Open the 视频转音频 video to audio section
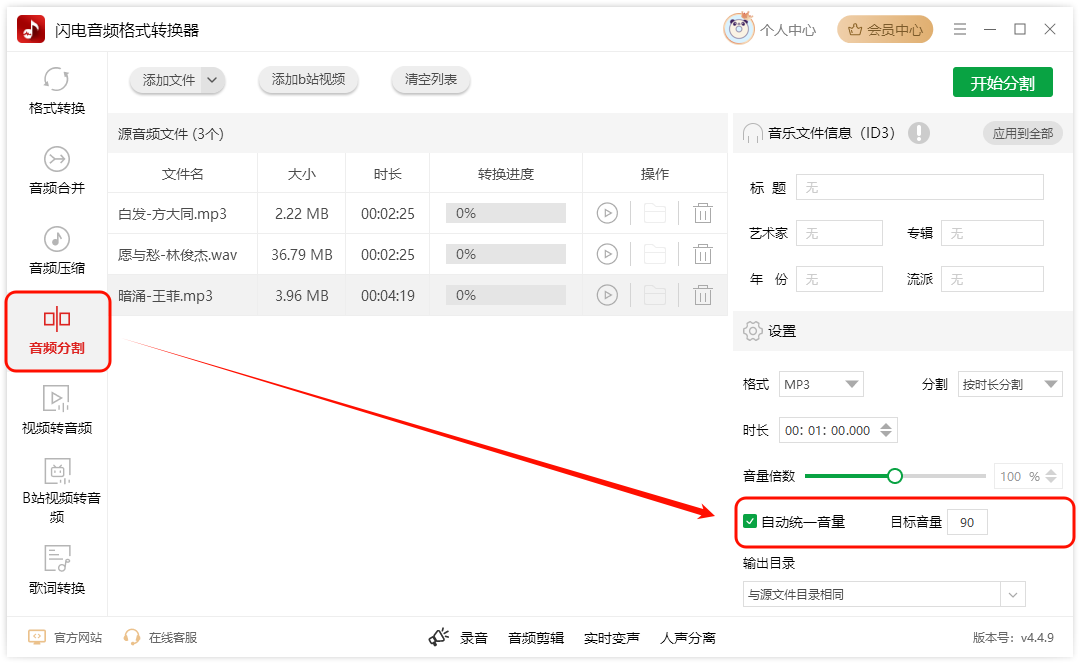Viewport: 1080px width, 664px height. (56, 411)
